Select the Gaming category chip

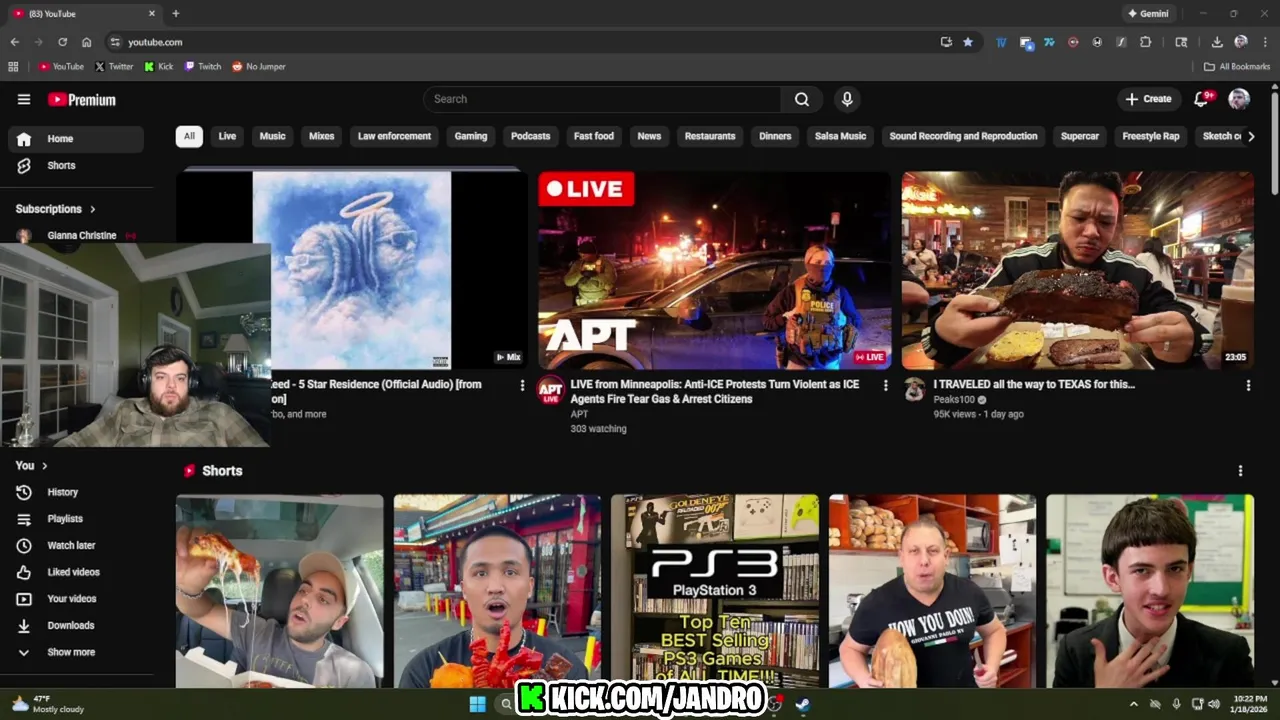pos(471,136)
